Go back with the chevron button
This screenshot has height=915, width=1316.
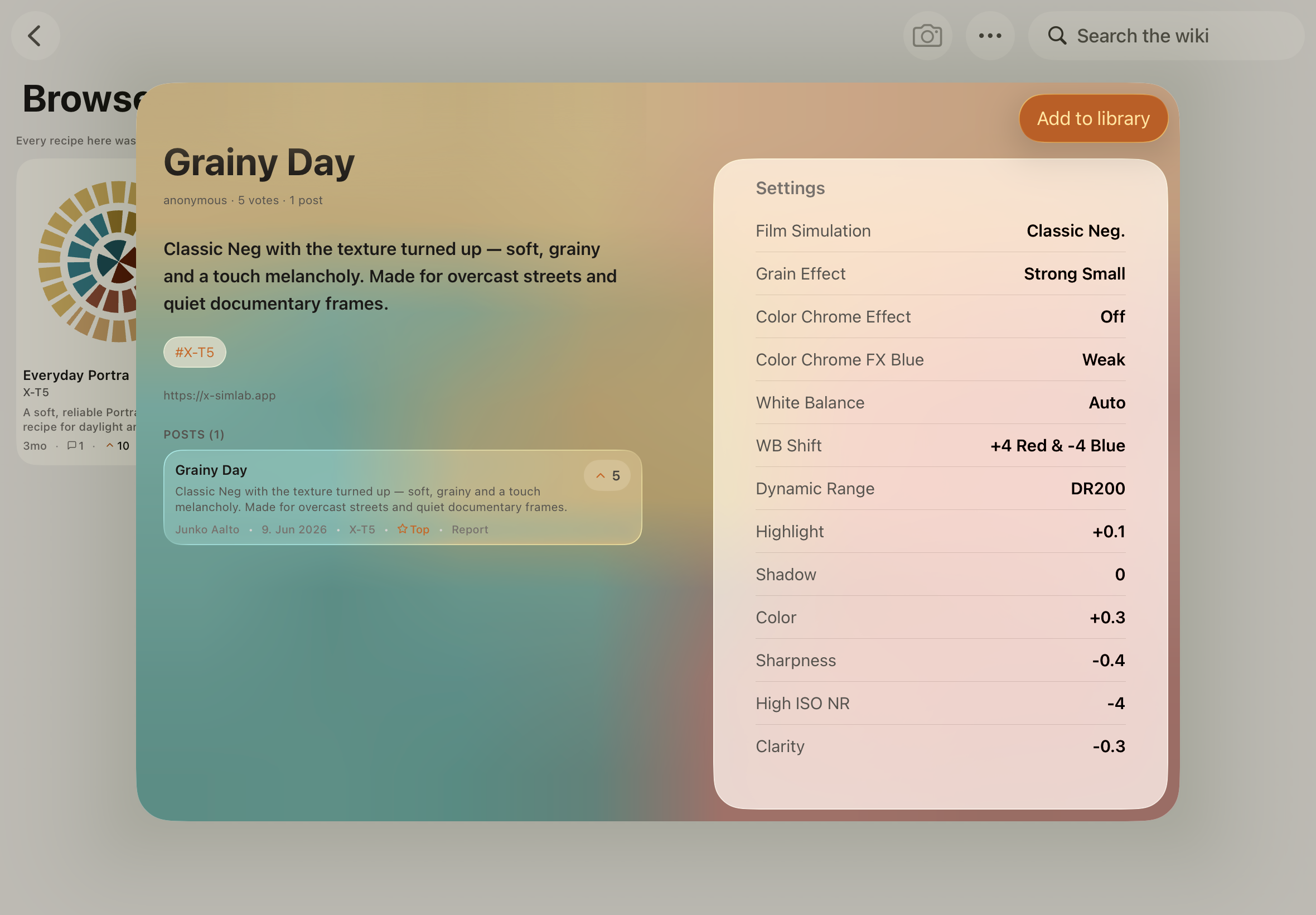(x=36, y=36)
